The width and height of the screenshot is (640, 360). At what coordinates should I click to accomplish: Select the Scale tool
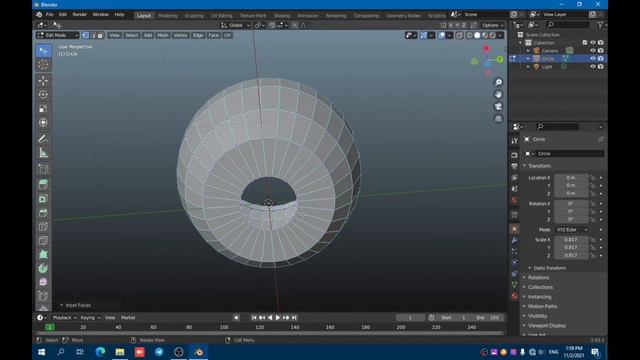(43, 109)
